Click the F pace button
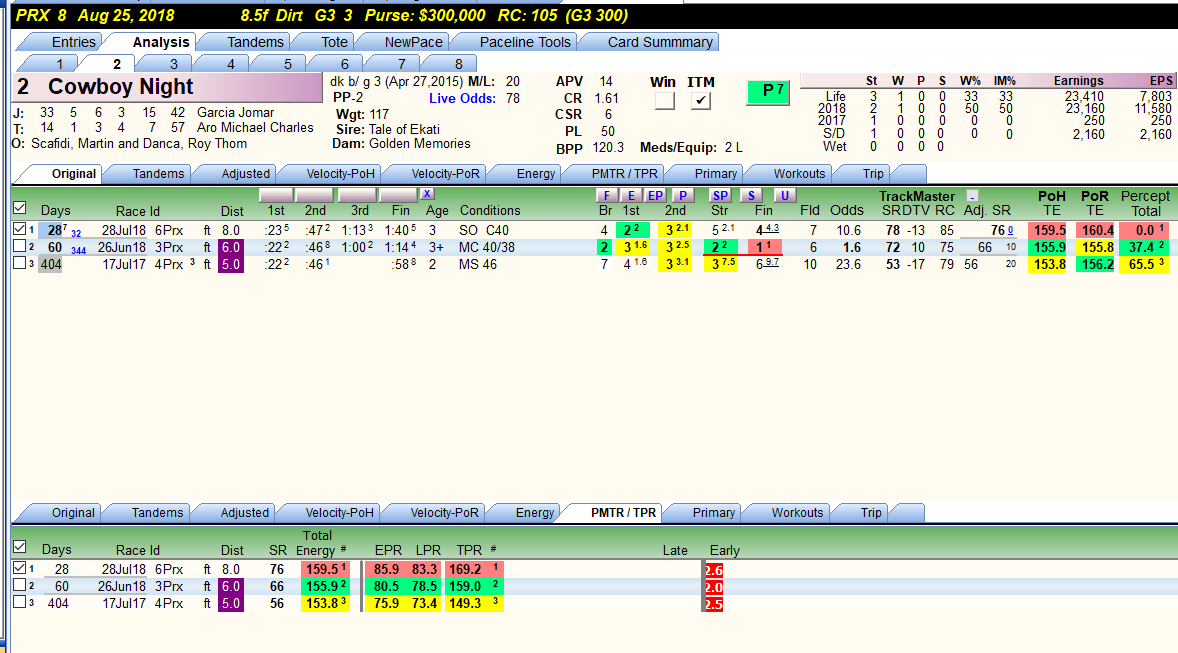 [x=606, y=195]
